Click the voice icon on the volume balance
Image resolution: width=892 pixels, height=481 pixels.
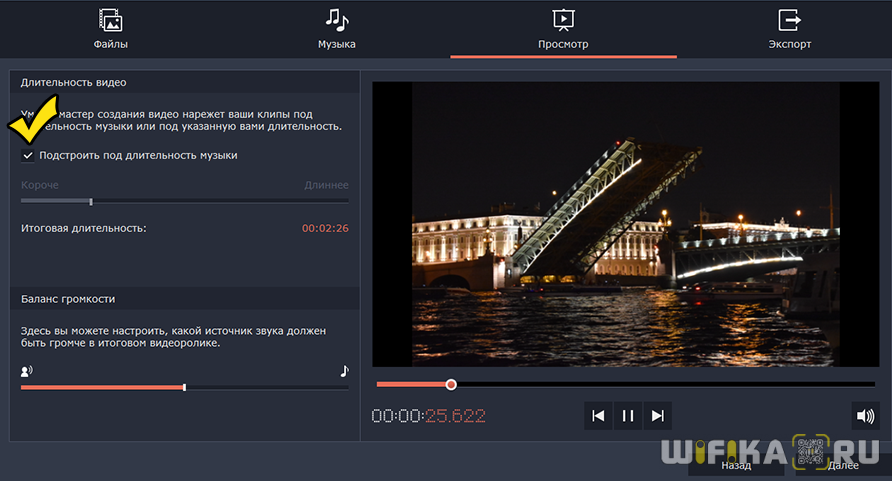[x=27, y=371]
